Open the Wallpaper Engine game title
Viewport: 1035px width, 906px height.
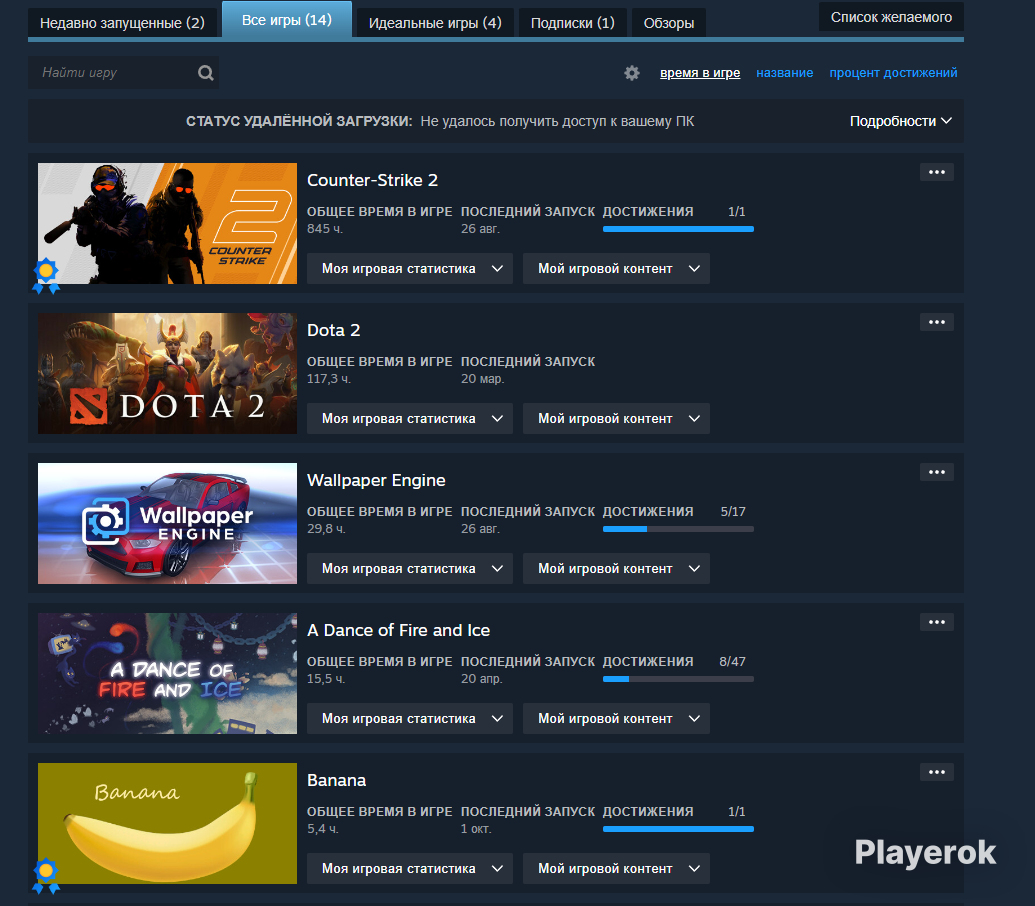tap(376, 480)
